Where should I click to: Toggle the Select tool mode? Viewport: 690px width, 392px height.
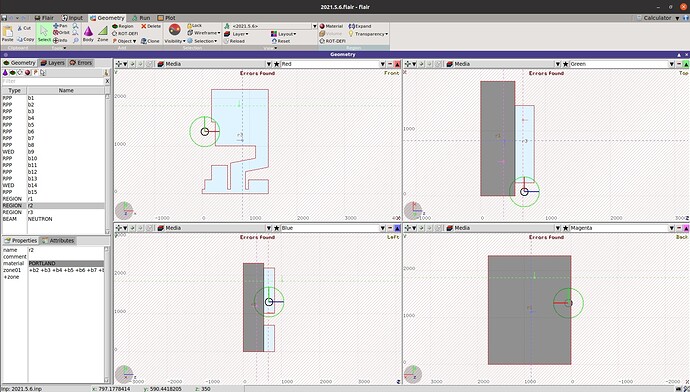[44, 34]
